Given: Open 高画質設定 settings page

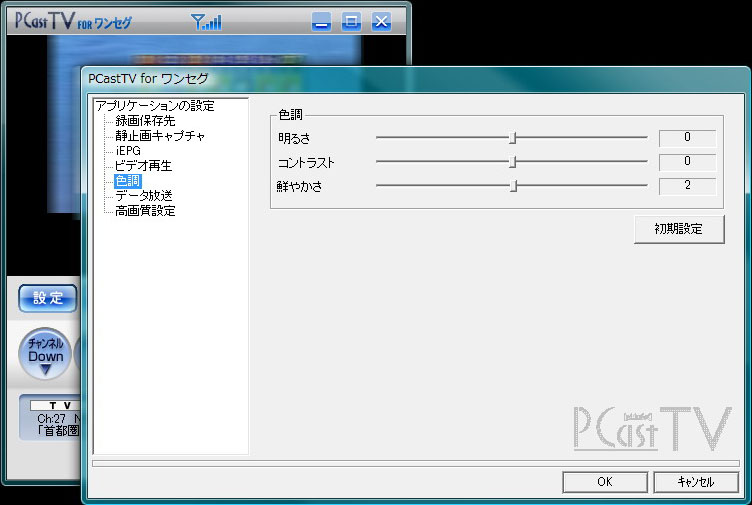Looking at the screenshot, I should click(x=145, y=211).
